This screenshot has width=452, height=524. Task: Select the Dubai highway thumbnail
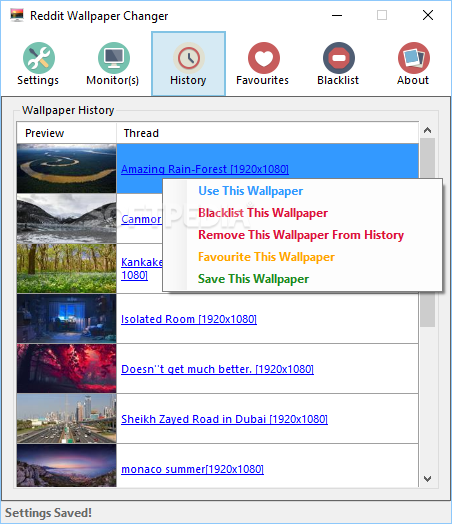pos(66,418)
